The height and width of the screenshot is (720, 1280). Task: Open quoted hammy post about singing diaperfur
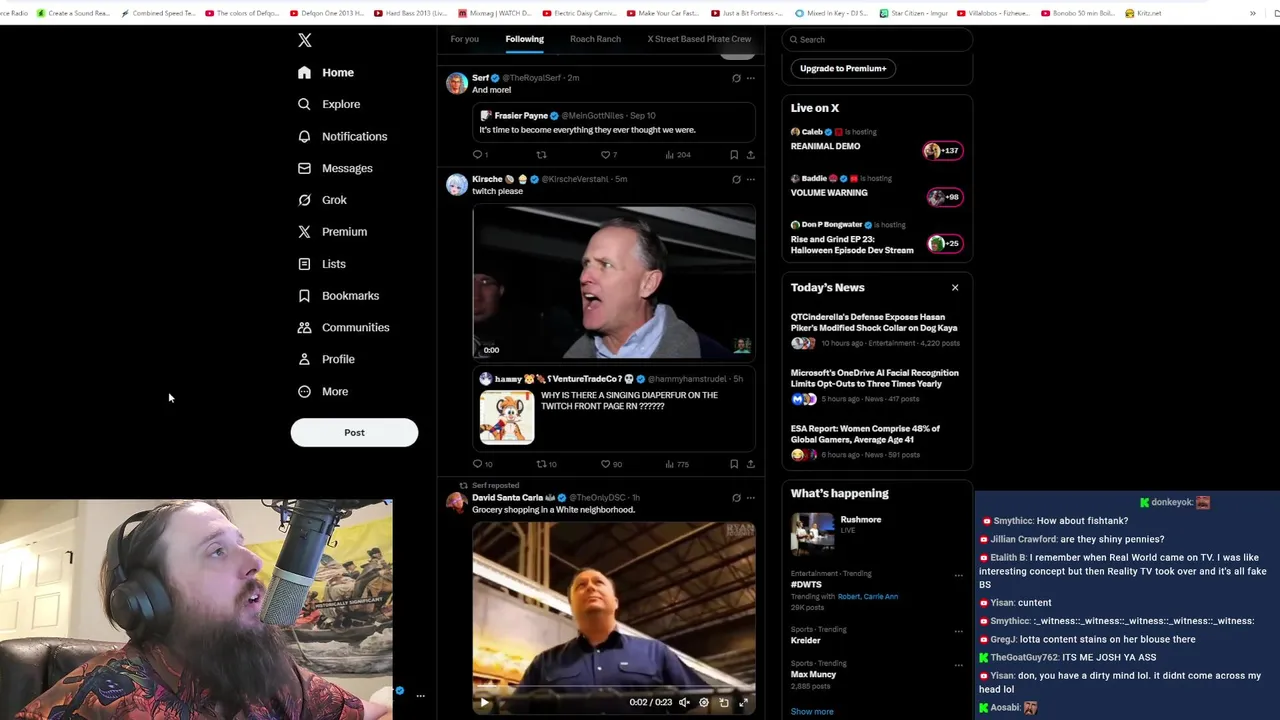(614, 408)
